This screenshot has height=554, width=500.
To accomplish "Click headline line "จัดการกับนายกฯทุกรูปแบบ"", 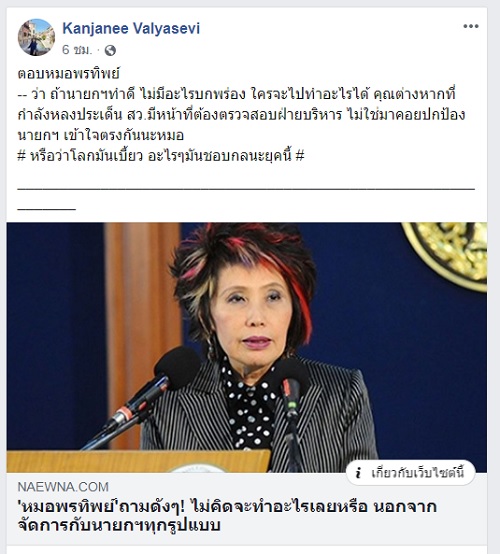I will (x=119, y=525).
